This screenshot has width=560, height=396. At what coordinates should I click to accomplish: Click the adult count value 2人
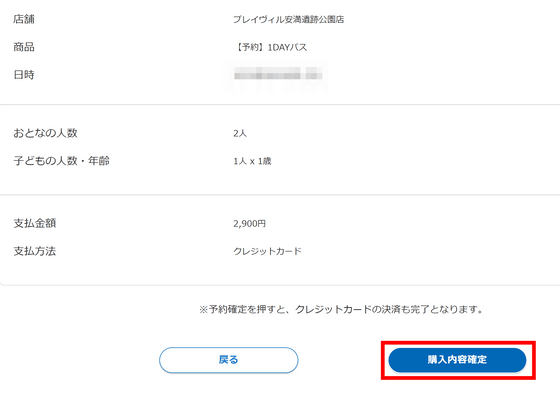point(240,133)
